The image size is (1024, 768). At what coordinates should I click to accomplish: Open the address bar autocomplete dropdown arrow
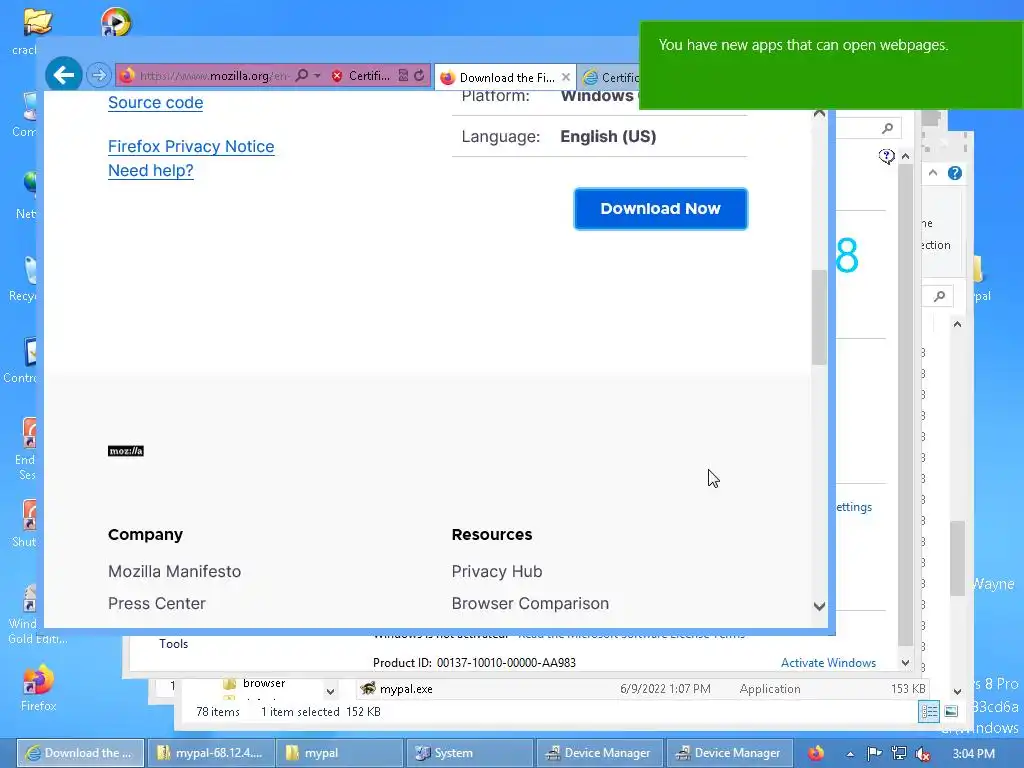(x=317, y=76)
